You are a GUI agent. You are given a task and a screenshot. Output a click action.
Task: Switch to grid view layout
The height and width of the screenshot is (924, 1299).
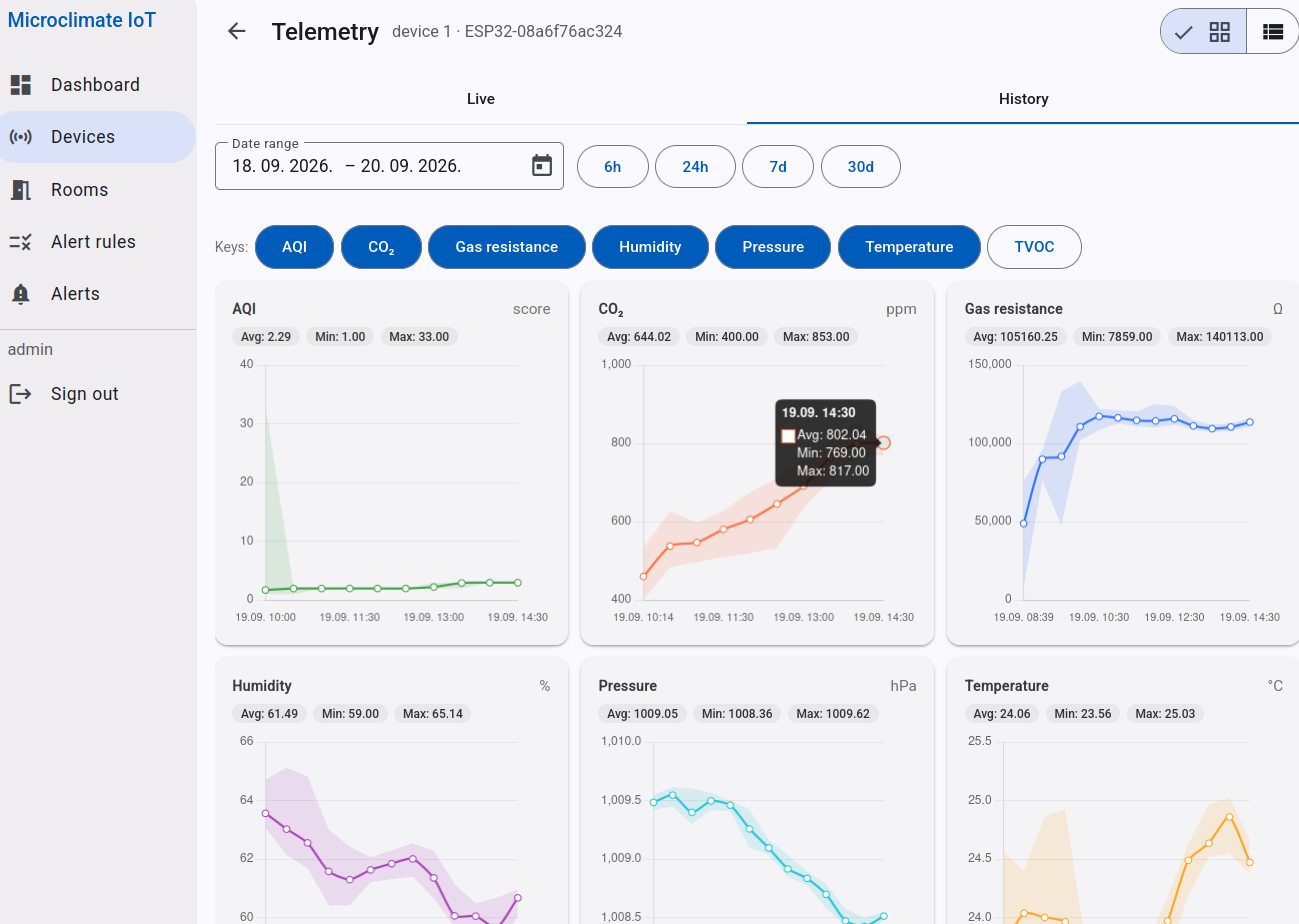click(1204, 32)
